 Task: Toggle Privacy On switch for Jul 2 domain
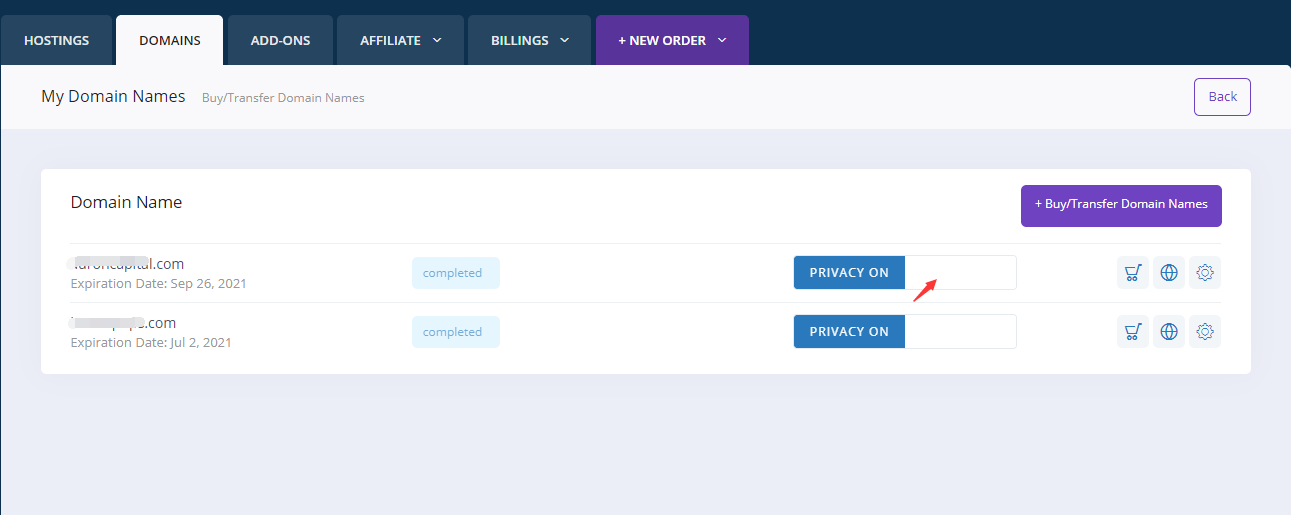pyautogui.click(x=904, y=332)
